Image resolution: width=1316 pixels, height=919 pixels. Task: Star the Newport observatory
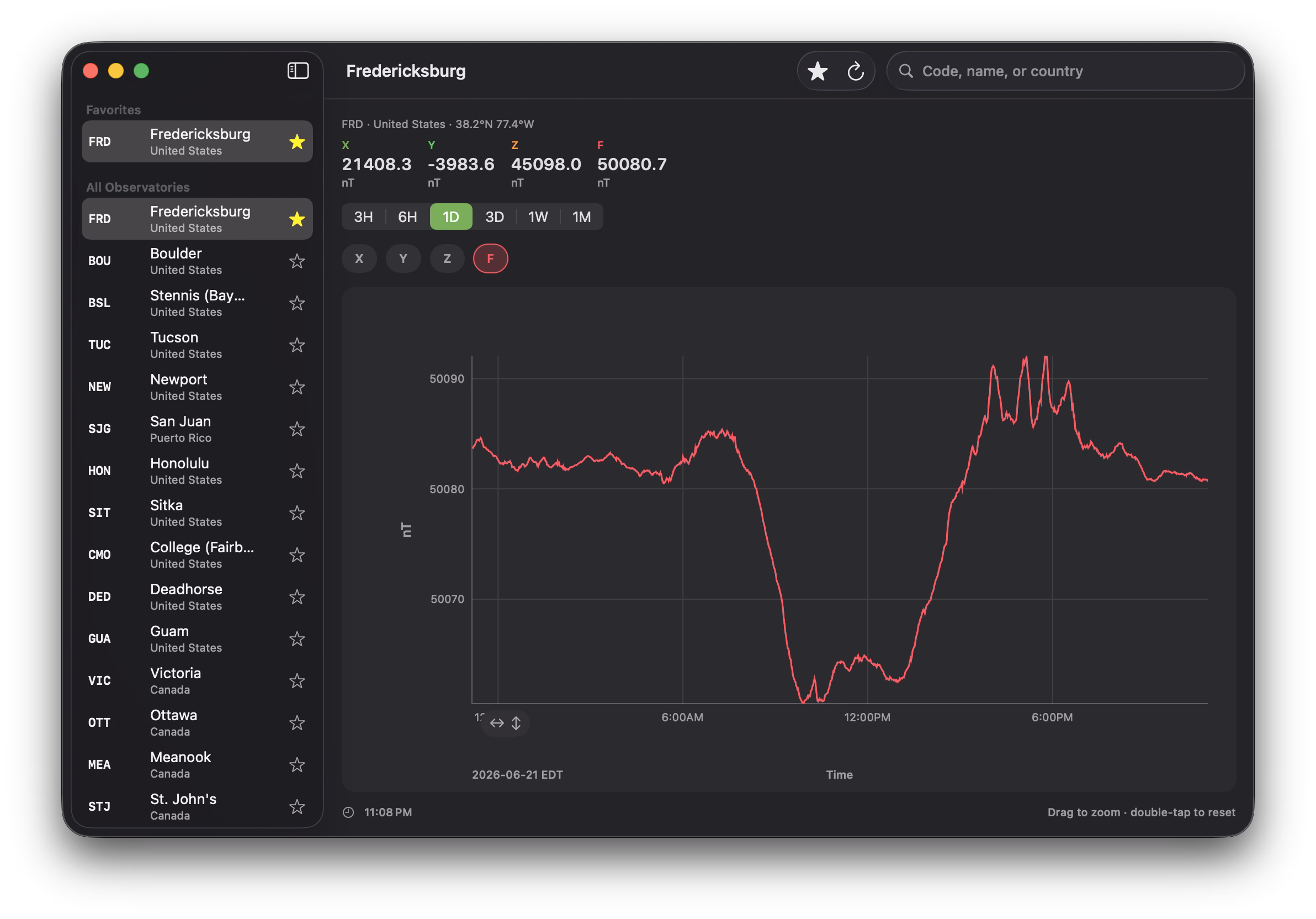pos(297,387)
